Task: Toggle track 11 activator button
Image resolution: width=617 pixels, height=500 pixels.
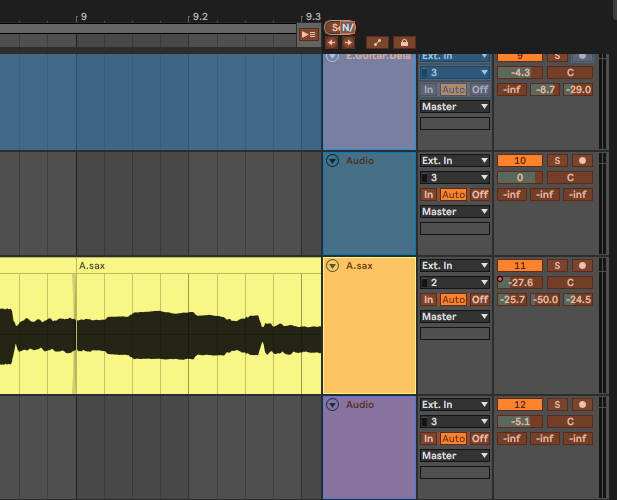Action: pos(519,265)
